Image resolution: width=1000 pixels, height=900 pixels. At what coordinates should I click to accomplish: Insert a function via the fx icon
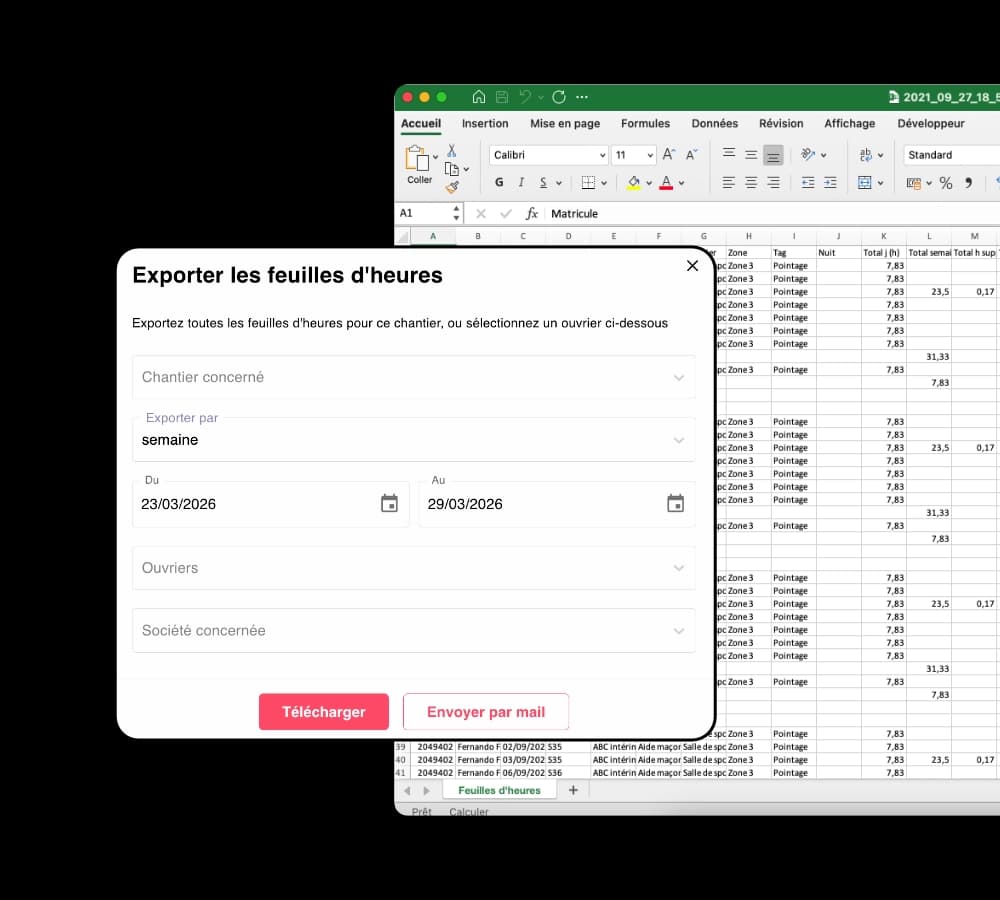coord(533,214)
